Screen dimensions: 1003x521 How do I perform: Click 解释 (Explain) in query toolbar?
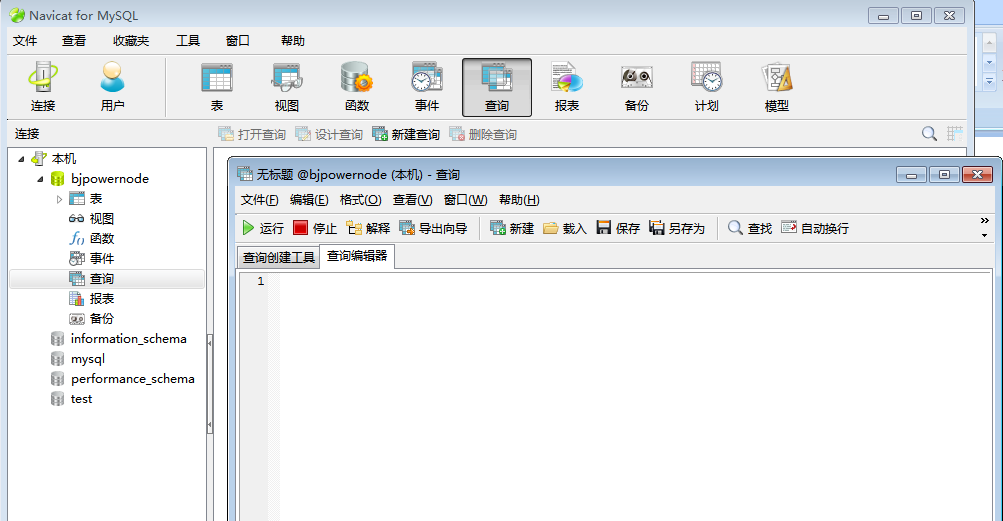(368, 228)
